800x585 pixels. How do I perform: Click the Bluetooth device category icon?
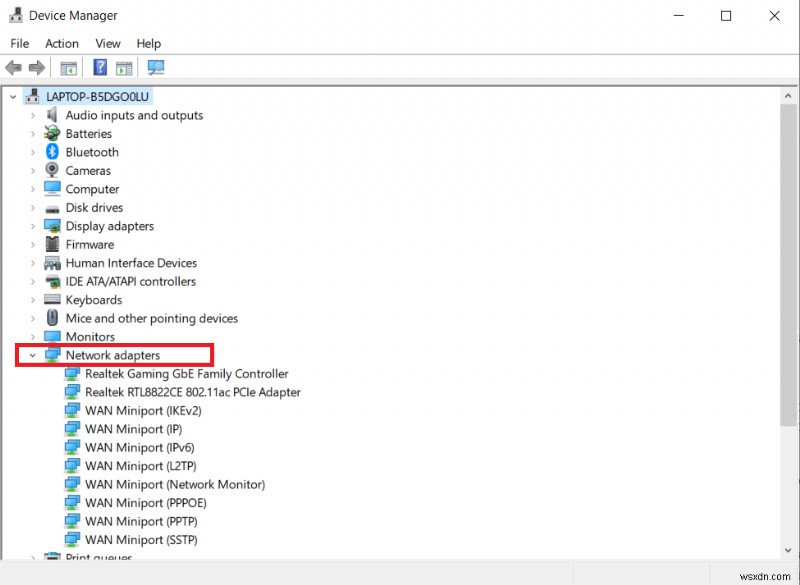tap(51, 152)
